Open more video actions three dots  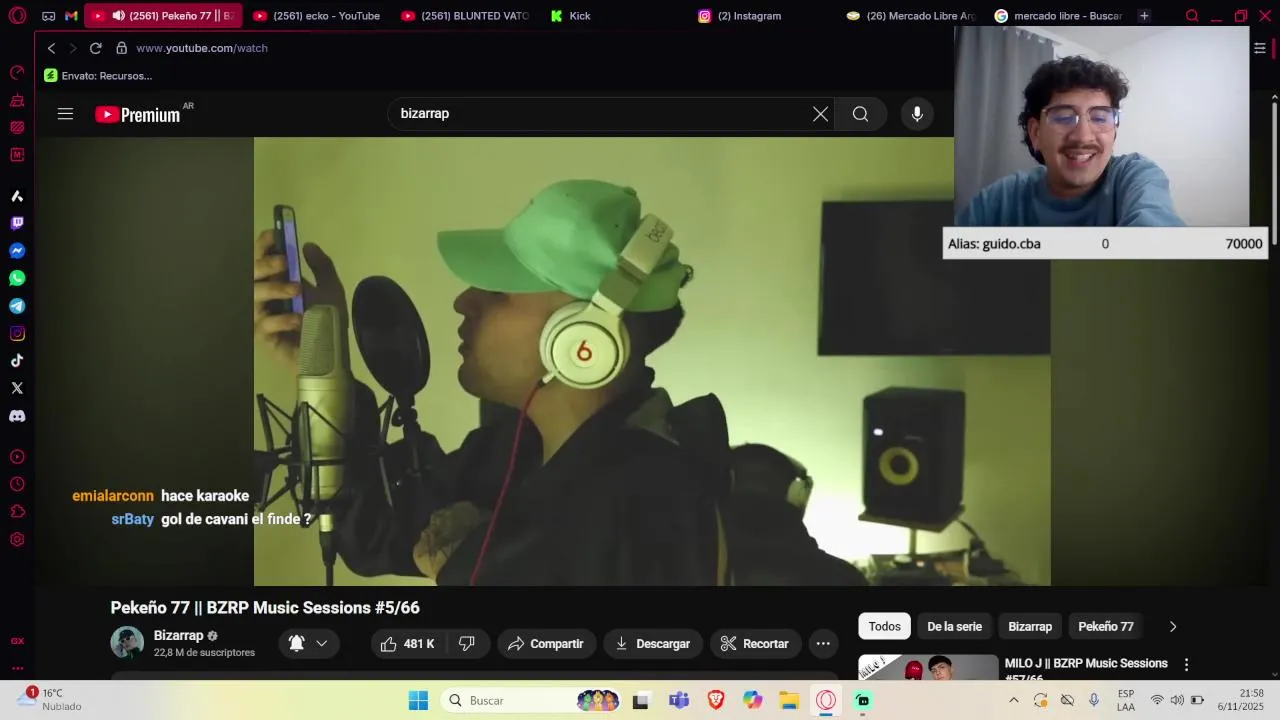[823, 644]
